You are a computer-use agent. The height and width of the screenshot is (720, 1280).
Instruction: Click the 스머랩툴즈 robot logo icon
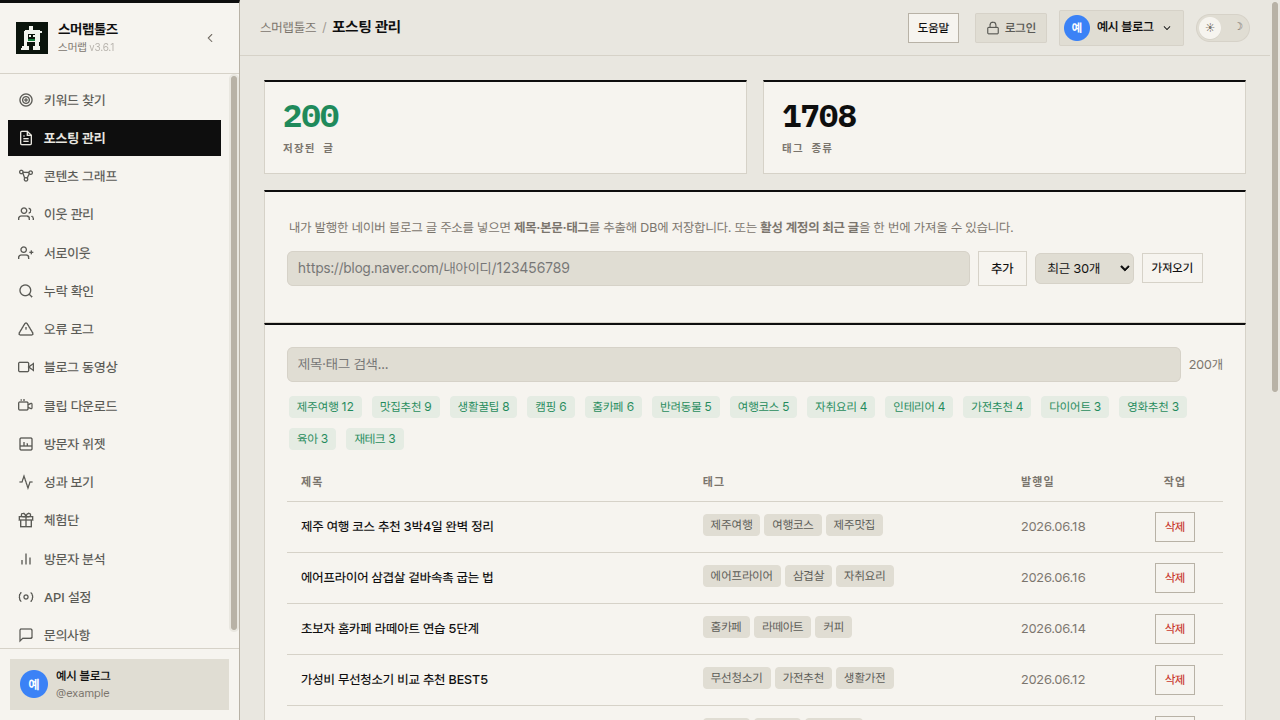tap(32, 38)
